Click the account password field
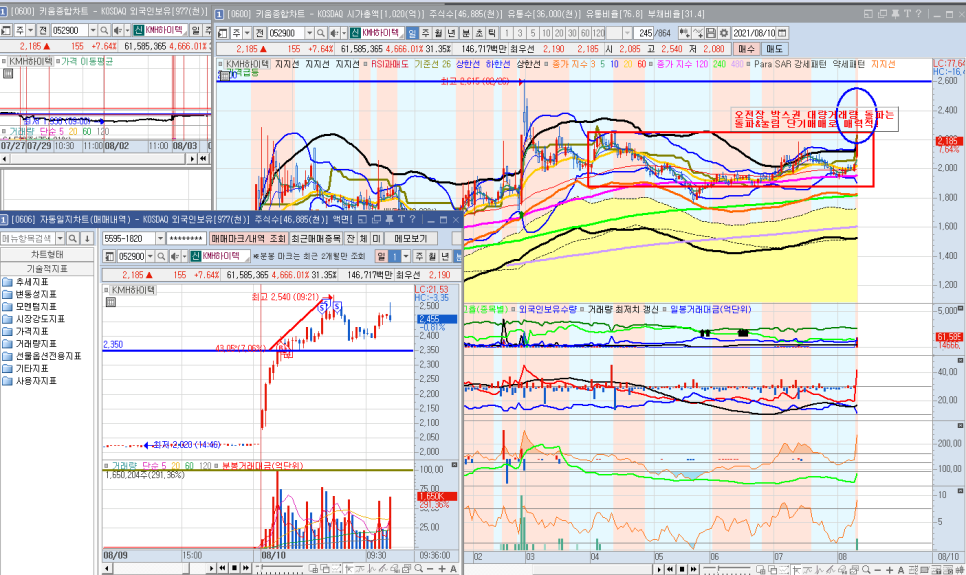 pyautogui.click(x=187, y=239)
